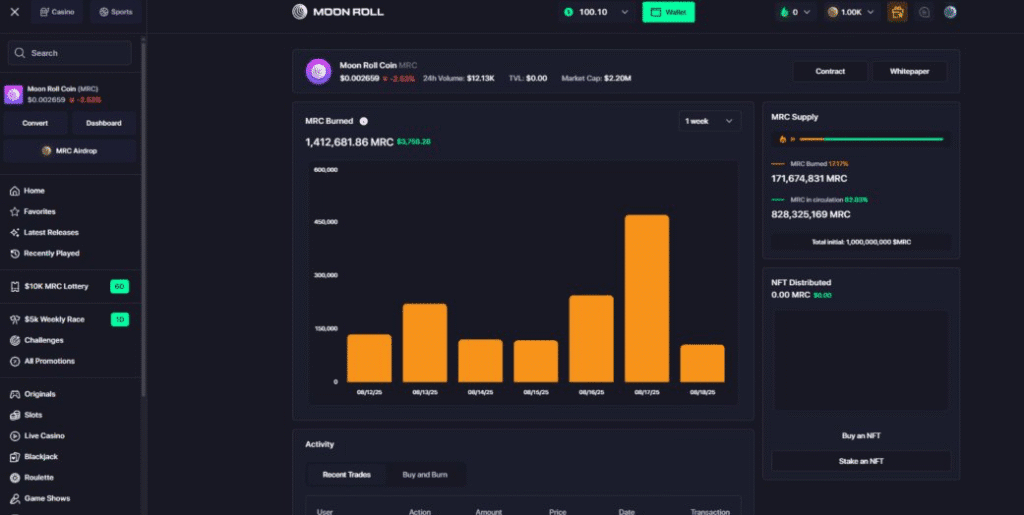The width and height of the screenshot is (1024, 515).
Task: Open the 1 week timeframe dropdown
Action: (709, 121)
